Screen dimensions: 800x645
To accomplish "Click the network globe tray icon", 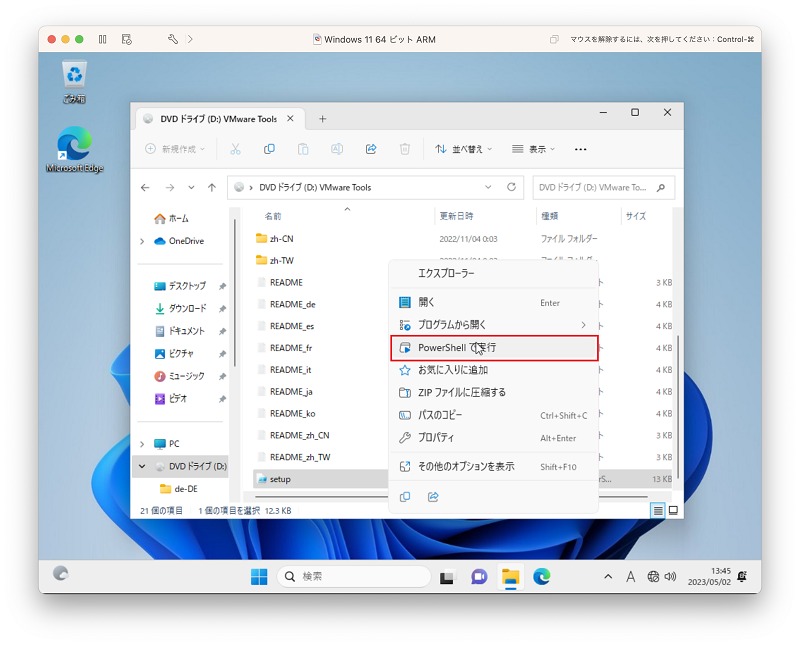I will (653, 577).
